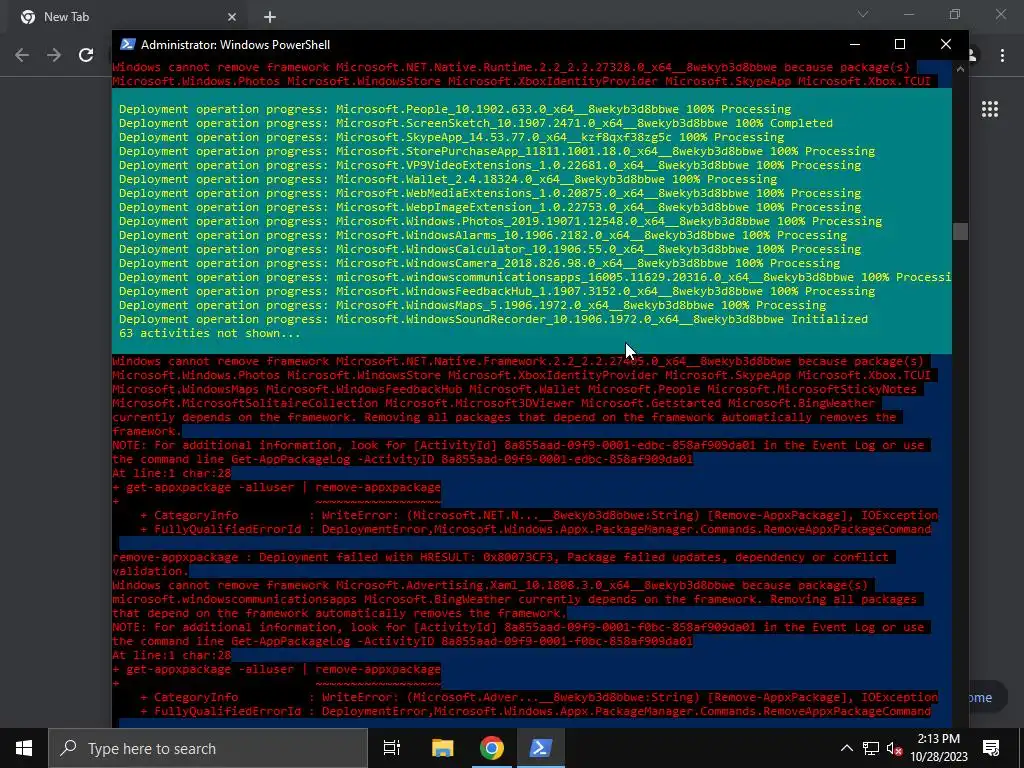
Task: Go forward in the Chrome window
Action: pos(54,55)
